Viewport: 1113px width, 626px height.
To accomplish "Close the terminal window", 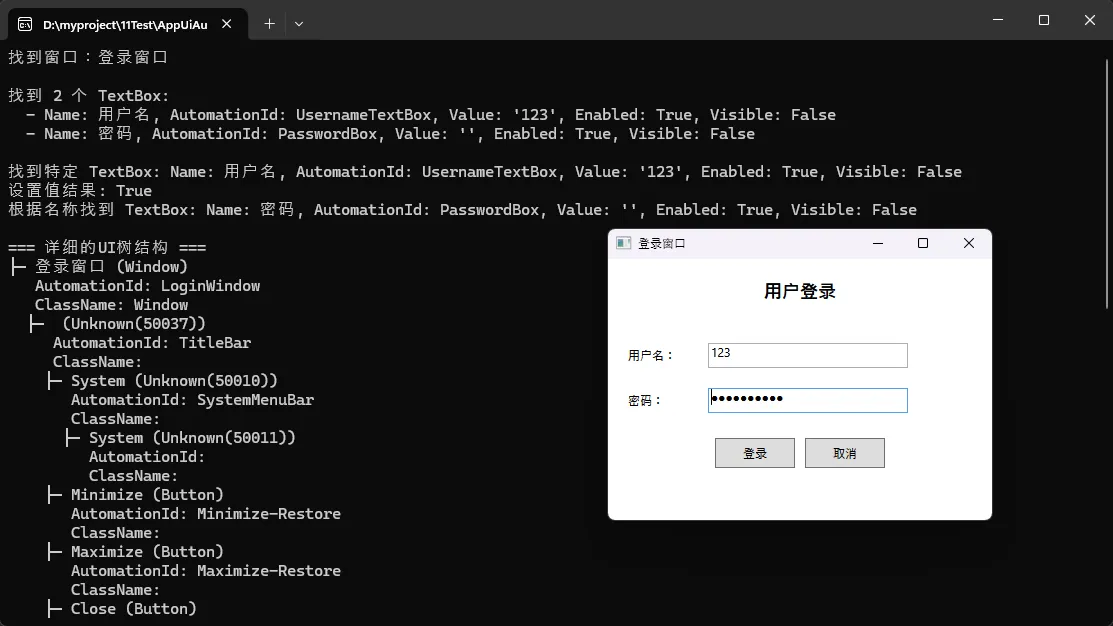I will click(x=1090, y=20).
